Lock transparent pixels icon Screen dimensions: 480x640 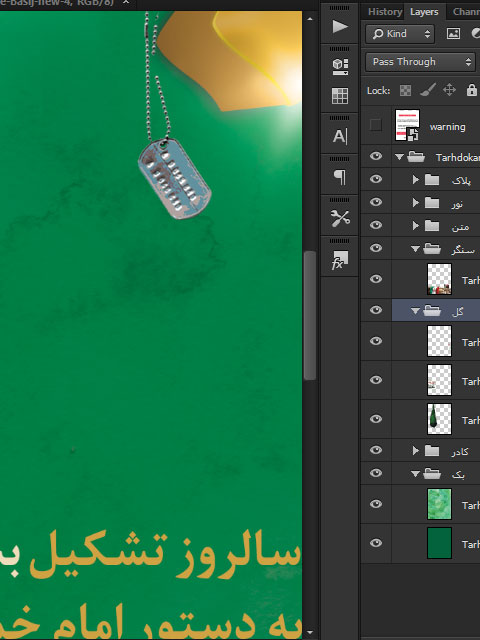click(x=405, y=90)
